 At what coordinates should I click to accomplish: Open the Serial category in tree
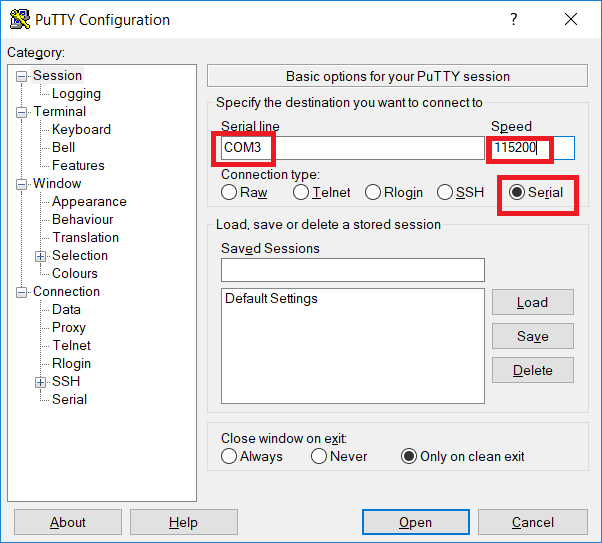coord(69,399)
